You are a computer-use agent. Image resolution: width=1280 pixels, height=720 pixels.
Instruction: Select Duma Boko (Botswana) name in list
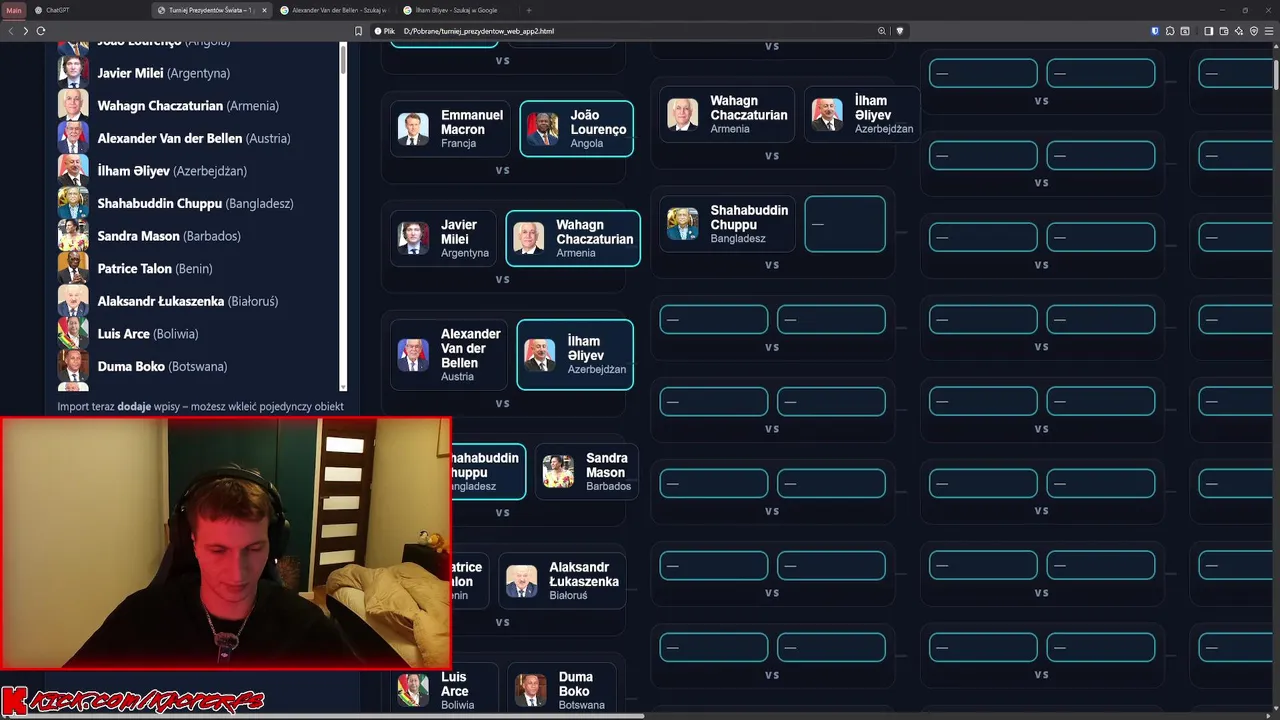pos(162,366)
